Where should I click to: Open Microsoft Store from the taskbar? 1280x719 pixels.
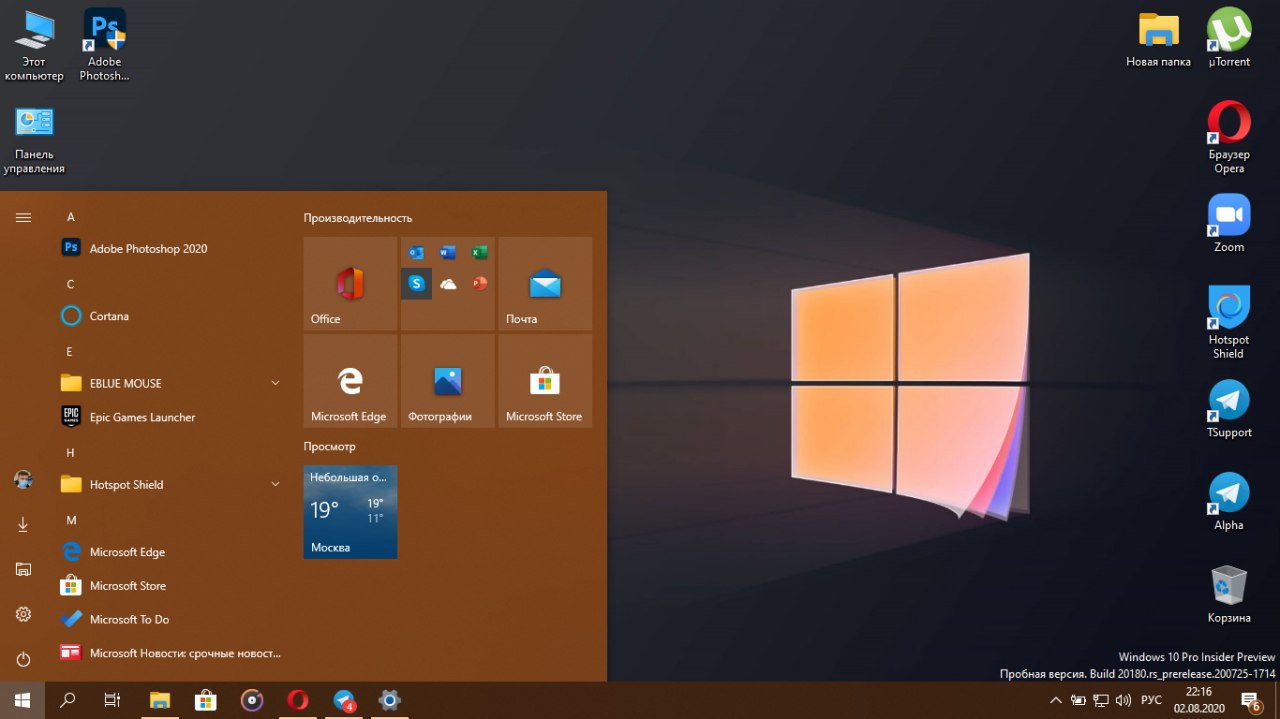pos(206,700)
